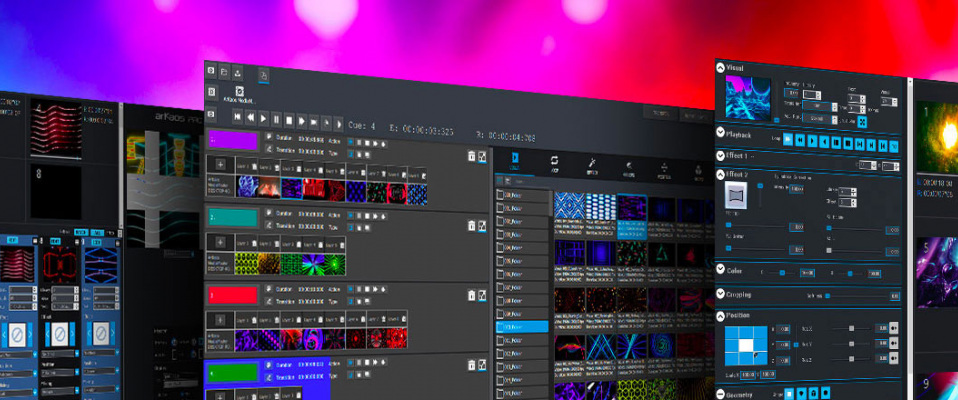Select visual slot 4 in left window
The image size is (958, 400).
tap(56, 130)
